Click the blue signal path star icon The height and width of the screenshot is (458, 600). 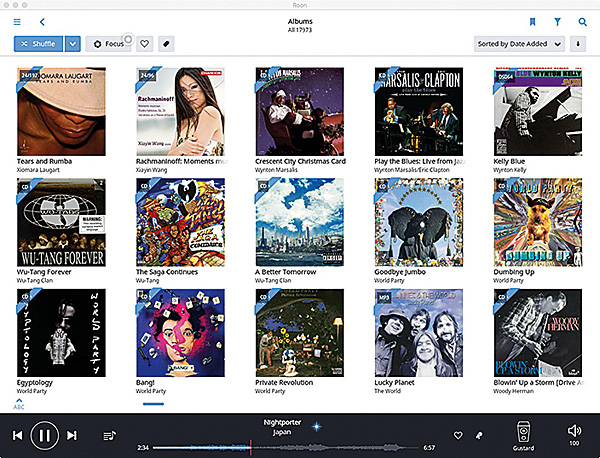316,426
